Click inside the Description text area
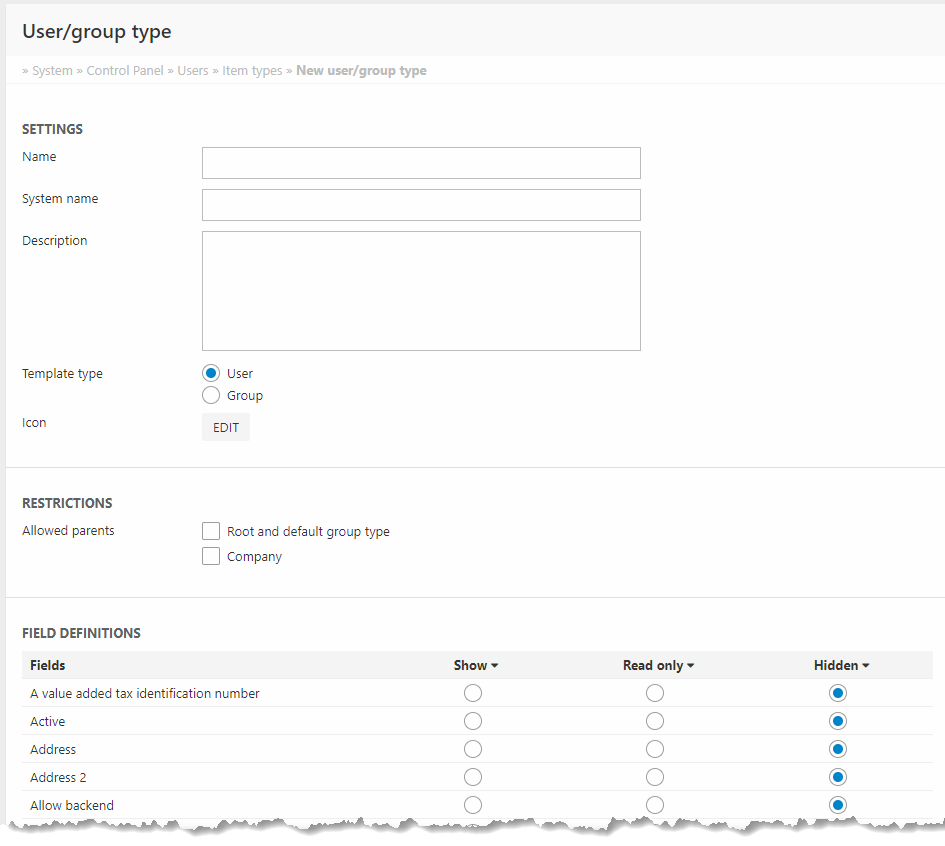The height and width of the screenshot is (846, 945). pos(421,291)
